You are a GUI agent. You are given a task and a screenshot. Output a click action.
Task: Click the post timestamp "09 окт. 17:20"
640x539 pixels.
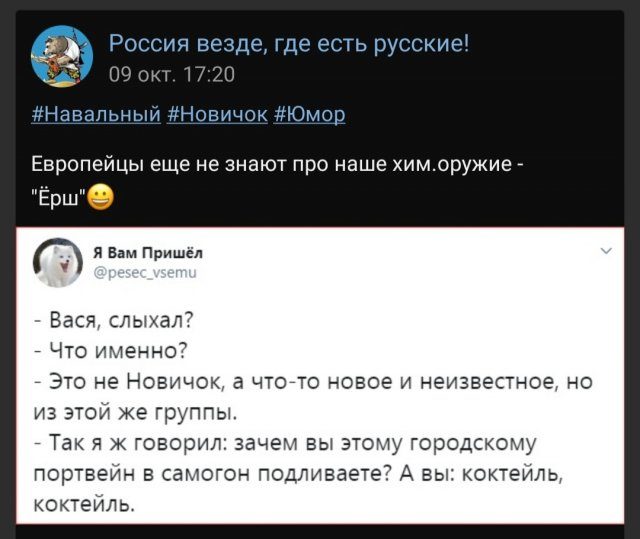coord(171,73)
